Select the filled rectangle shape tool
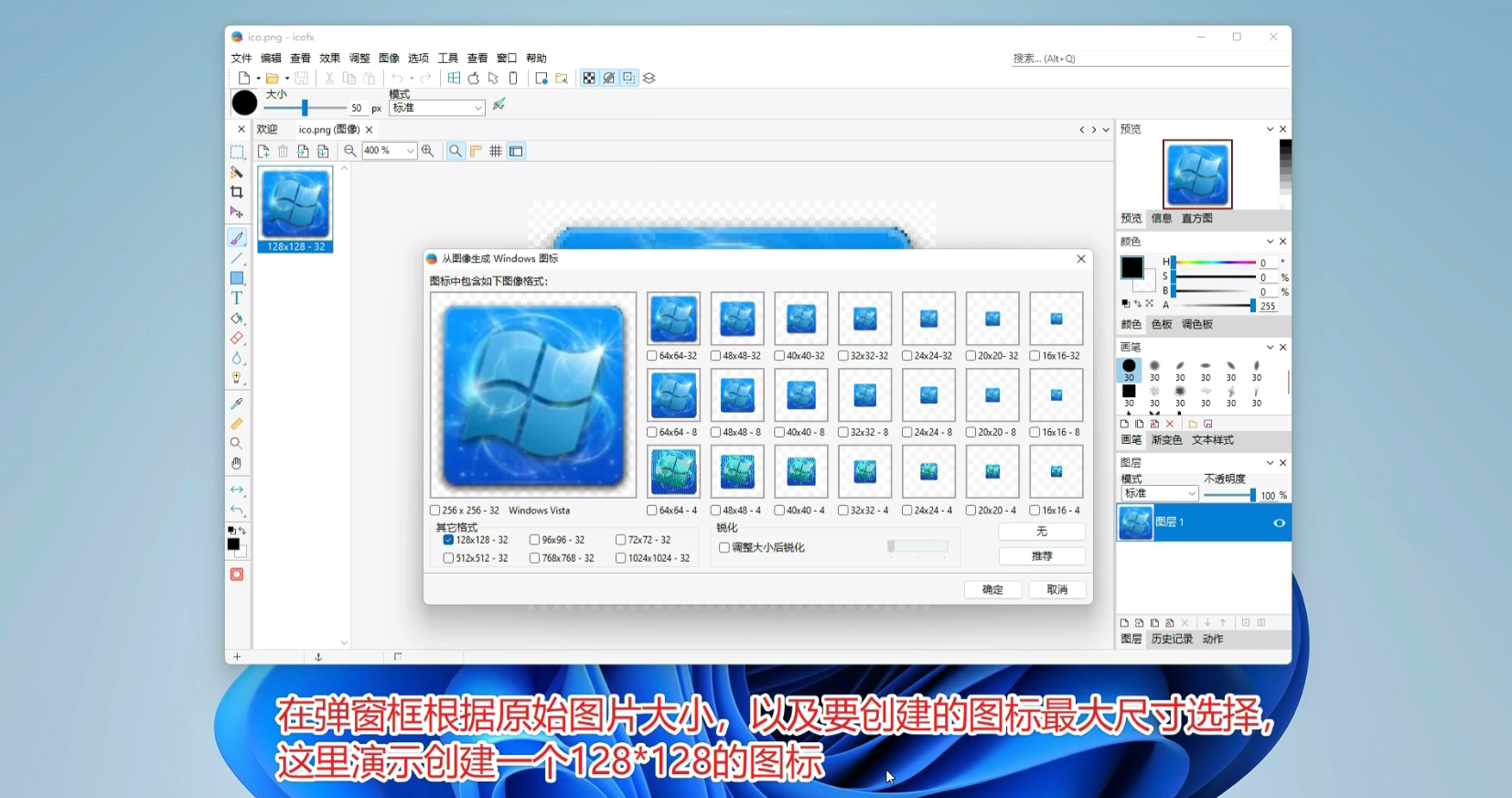Image resolution: width=1512 pixels, height=798 pixels. tap(237, 278)
